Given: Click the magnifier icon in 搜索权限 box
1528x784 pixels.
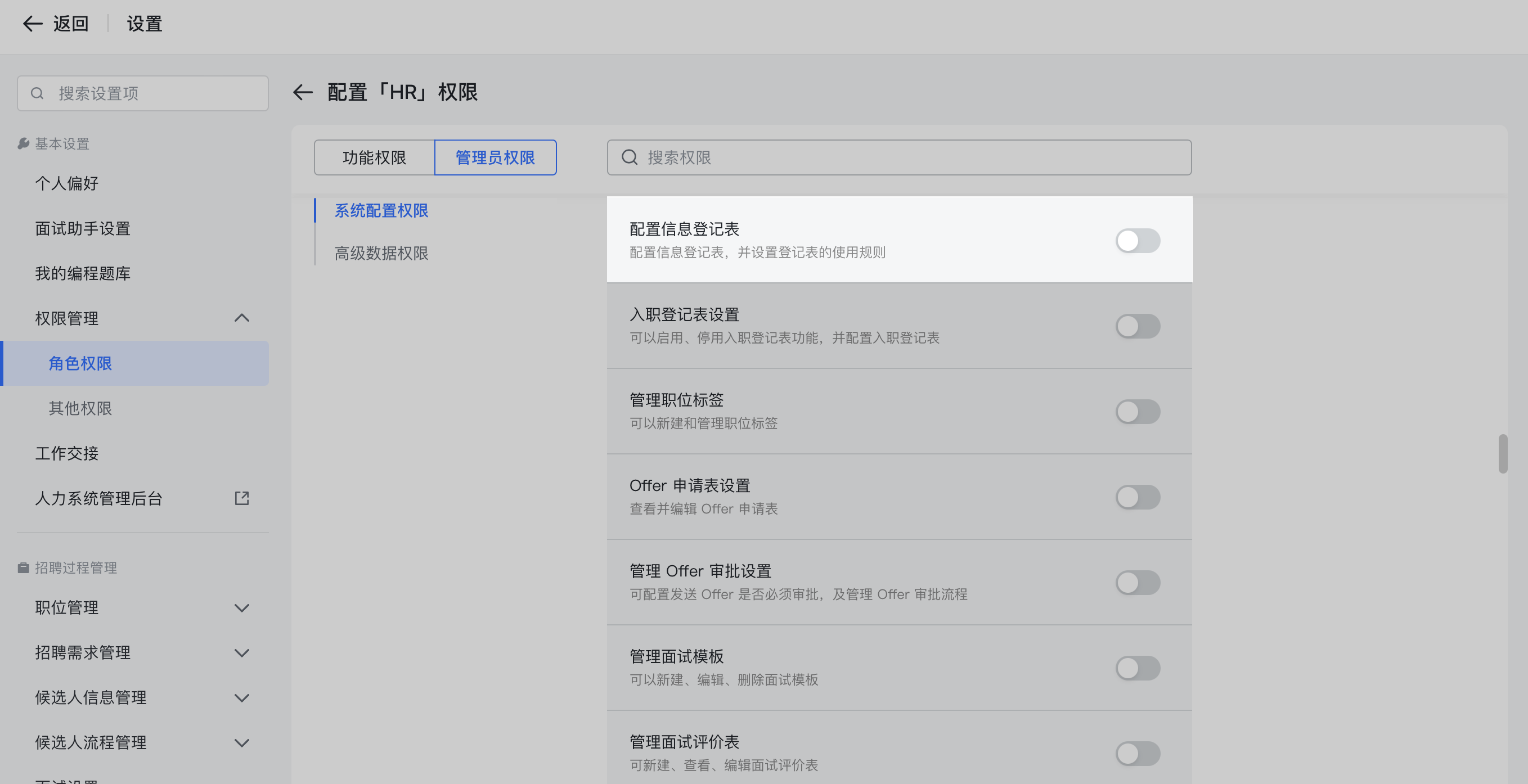Looking at the screenshot, I should pyautogui.click(x=629, y=157).
